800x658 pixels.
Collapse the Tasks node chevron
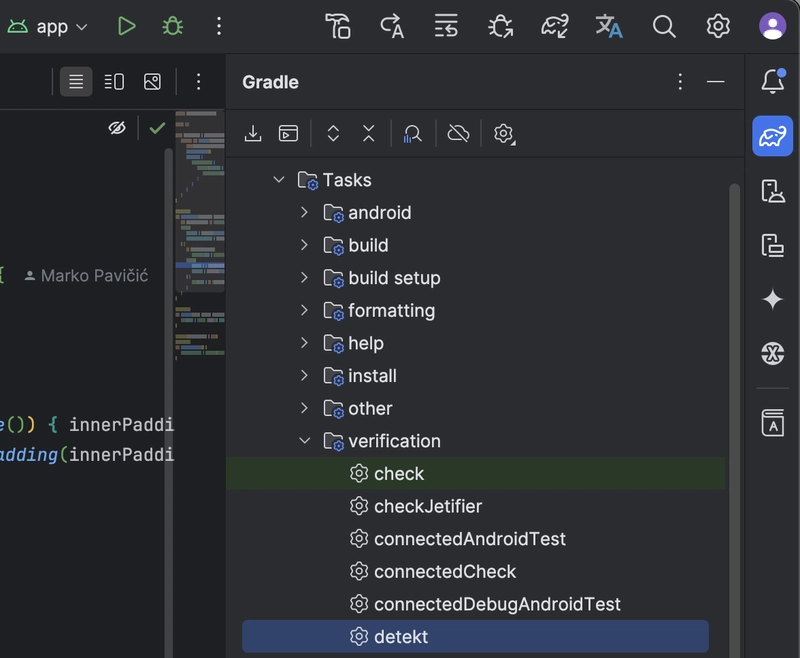(279, 180)
